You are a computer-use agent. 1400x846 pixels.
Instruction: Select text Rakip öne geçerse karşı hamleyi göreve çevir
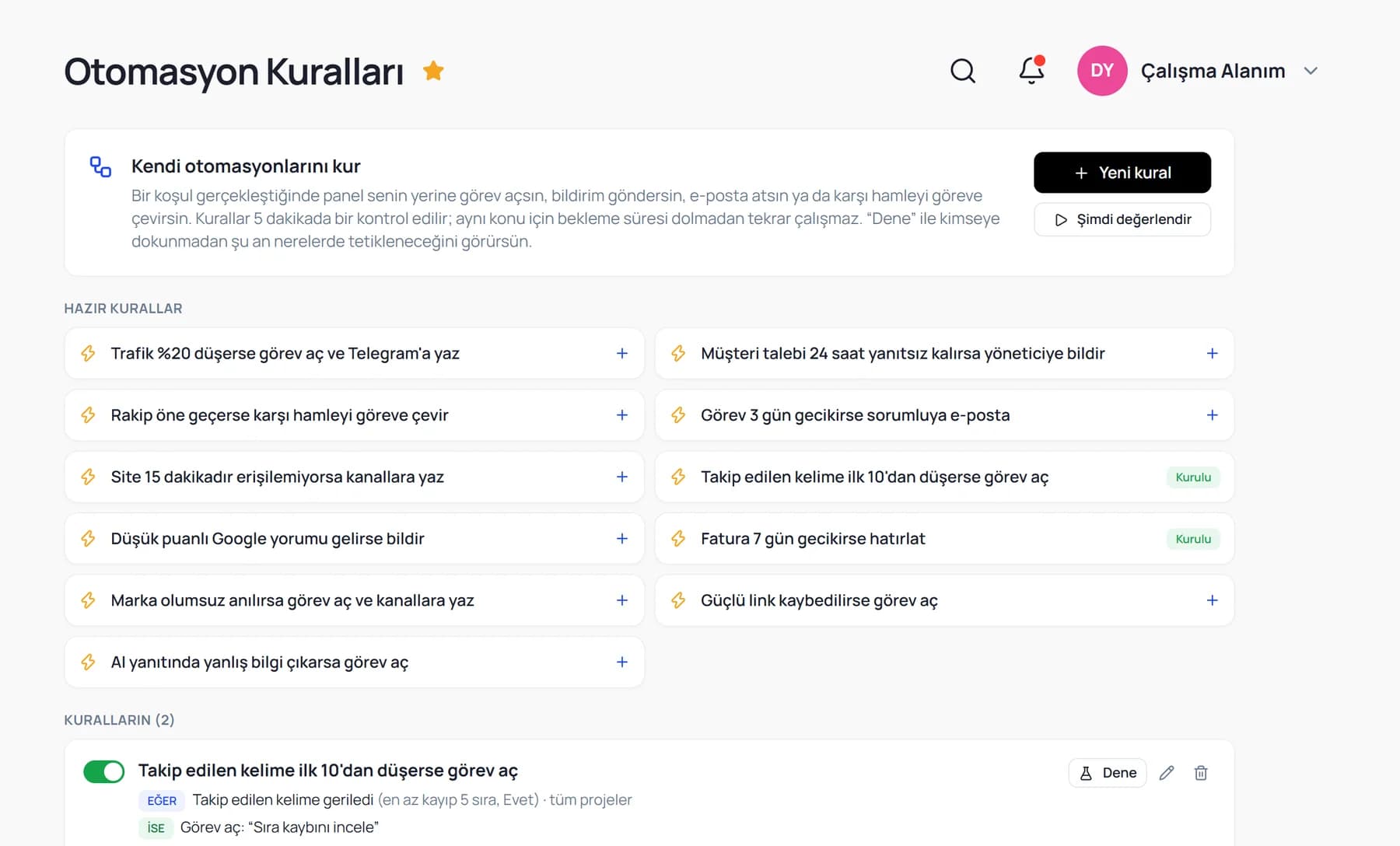pyautogui.click(x=279, y=415)
